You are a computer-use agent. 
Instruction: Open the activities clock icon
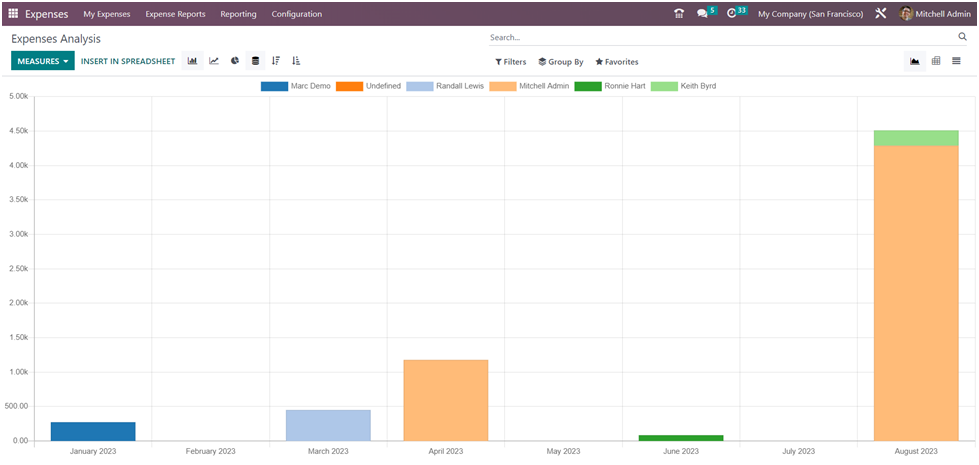tap(732, 14)
